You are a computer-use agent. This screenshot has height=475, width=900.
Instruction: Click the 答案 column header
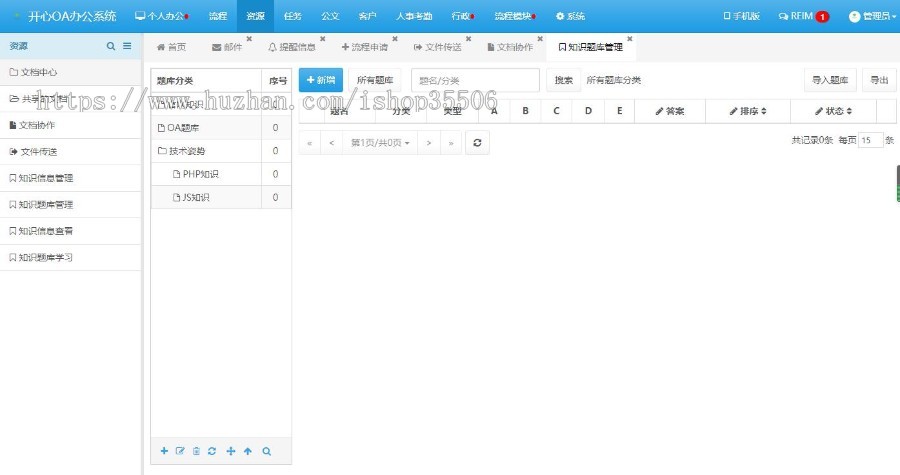(670, 111)
